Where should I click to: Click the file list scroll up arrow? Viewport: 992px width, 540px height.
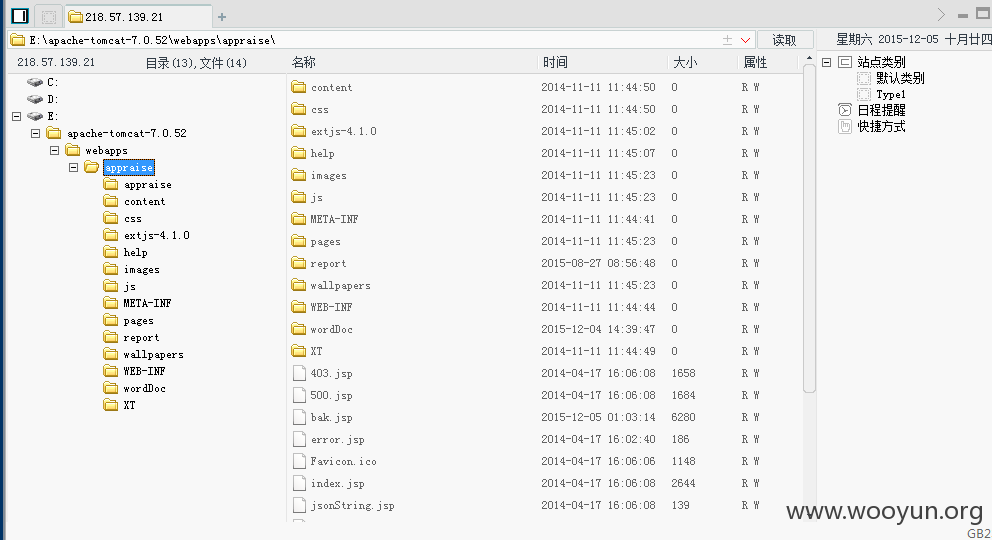(809, 59)
